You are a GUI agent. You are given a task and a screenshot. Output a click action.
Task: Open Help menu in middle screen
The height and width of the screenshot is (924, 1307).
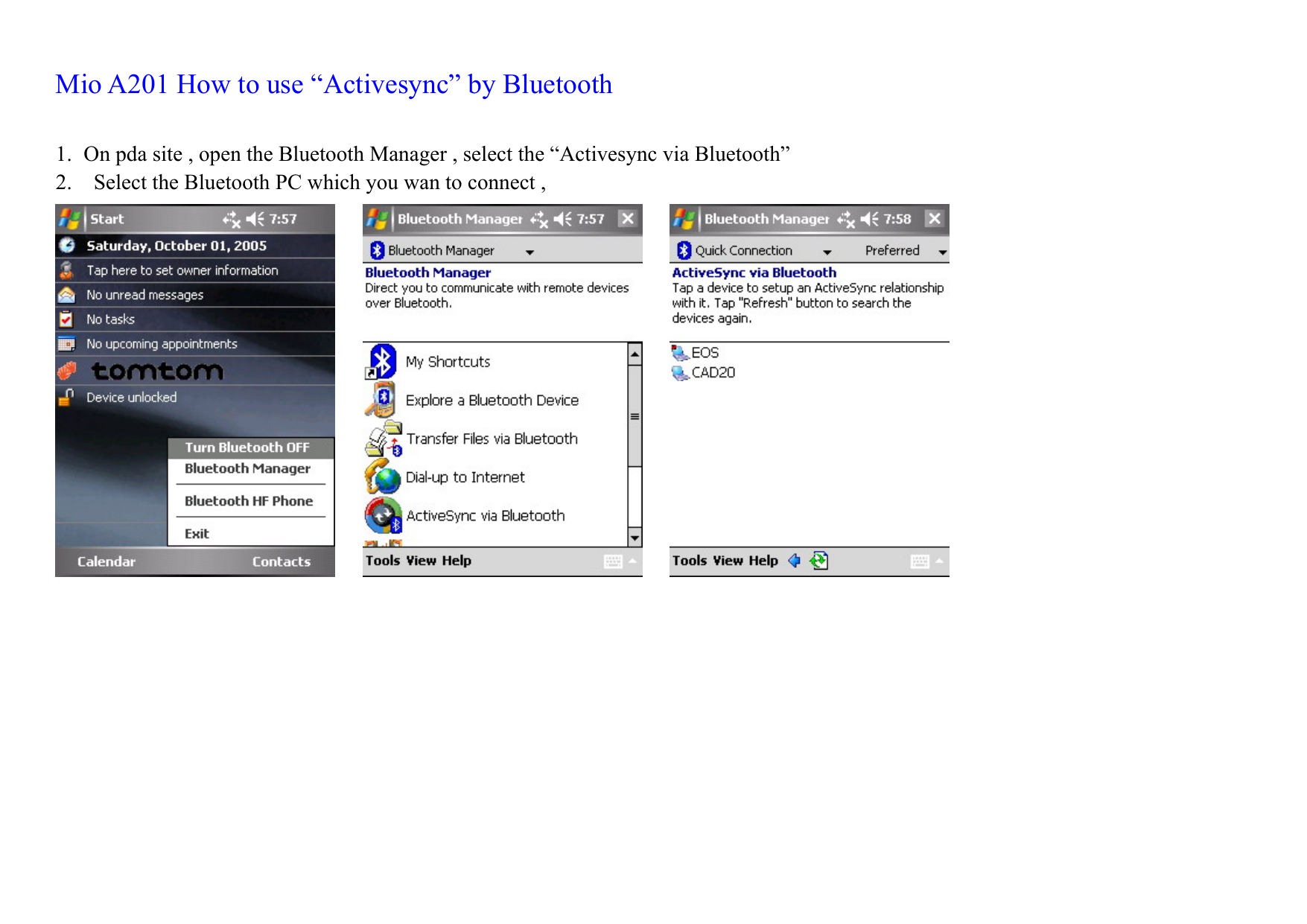click(457, 561)
